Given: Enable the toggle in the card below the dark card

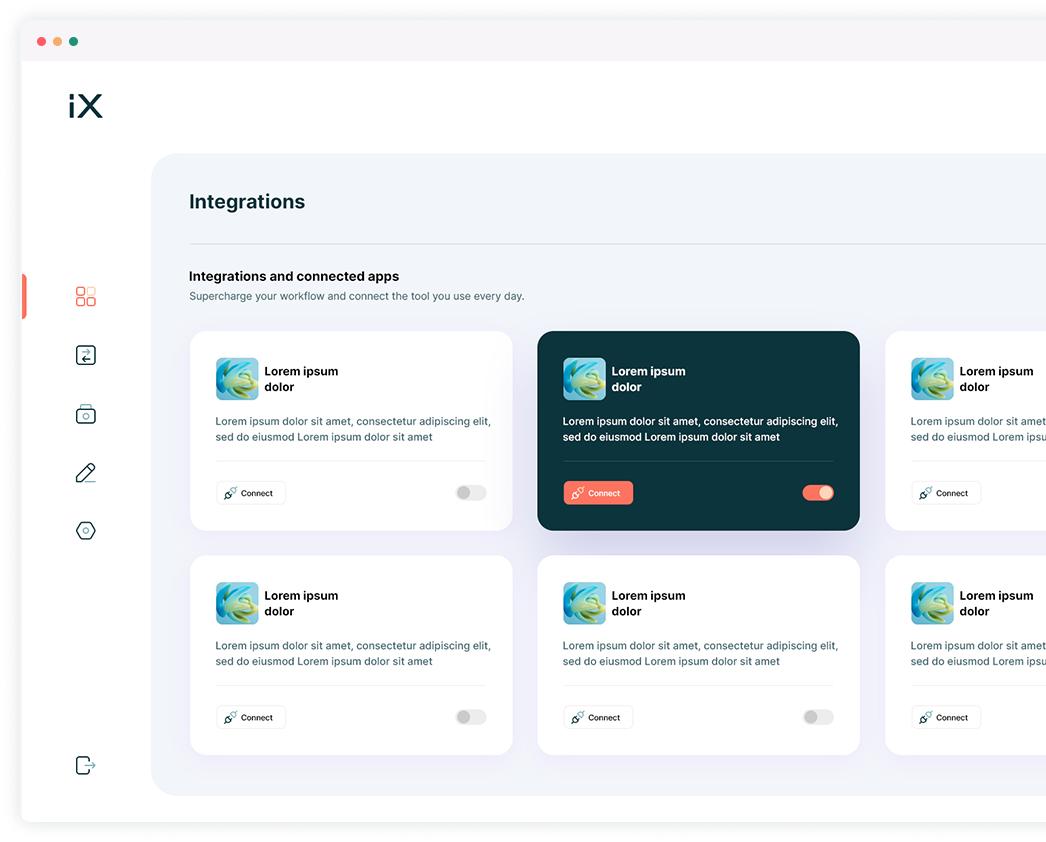Looking at the screenshot, I should click(818, 717).
